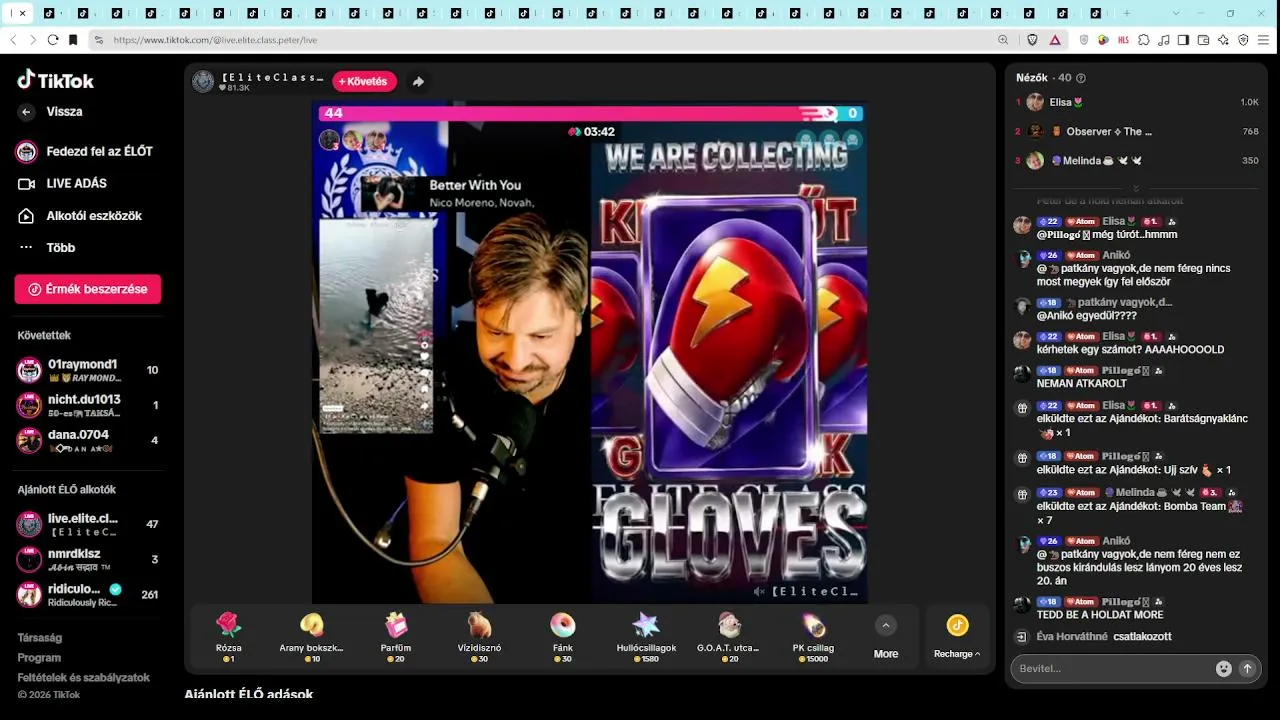This screenshot has width=1280, height=720.
Task: Click the Leo AI sparkle icon
Action: point(1224,40)
